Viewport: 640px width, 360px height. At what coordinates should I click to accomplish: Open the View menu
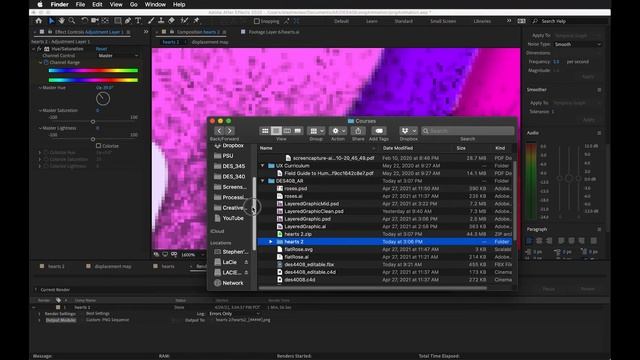(x=116, y=4)
